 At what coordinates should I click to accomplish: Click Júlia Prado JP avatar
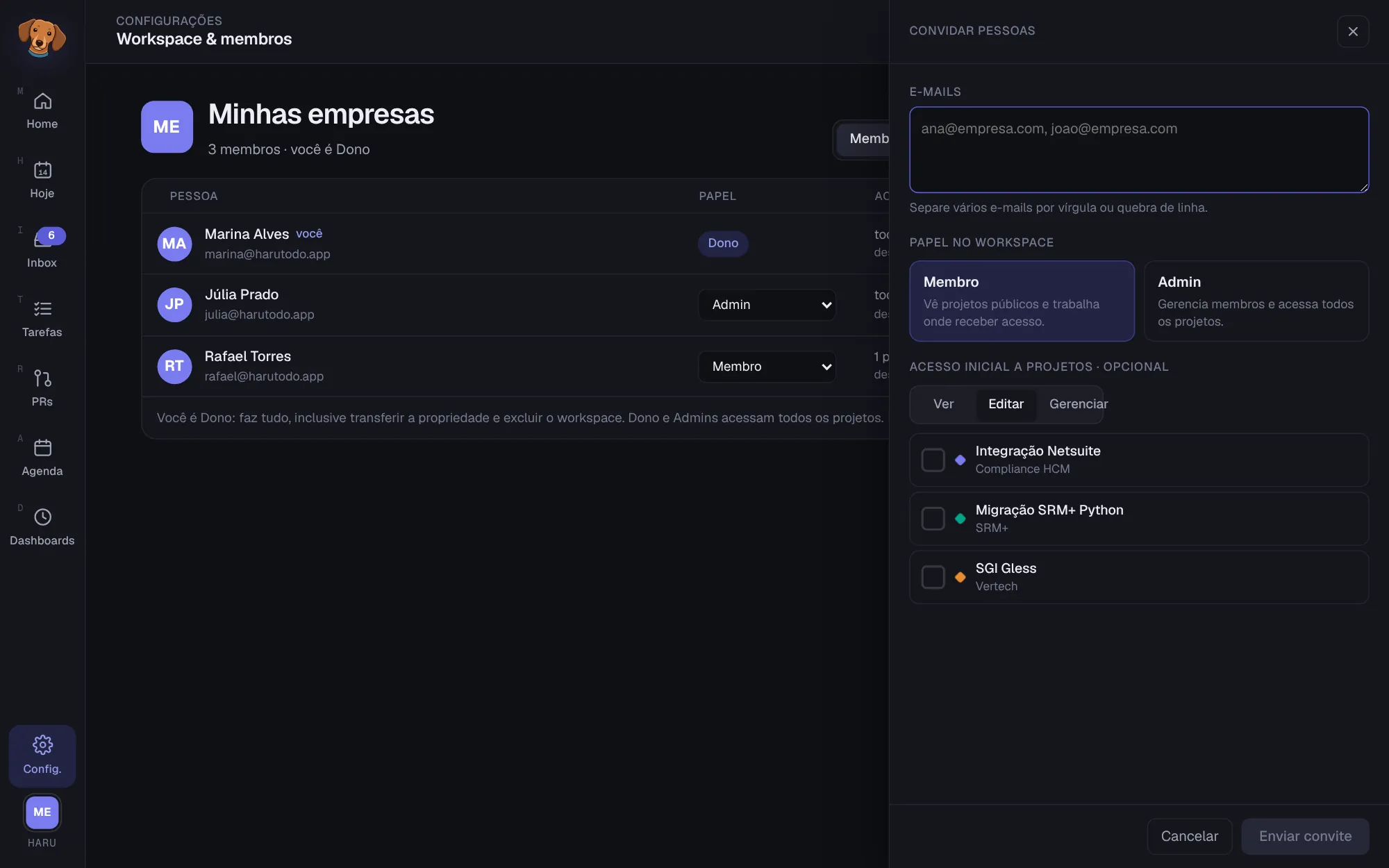coord(174,304)
